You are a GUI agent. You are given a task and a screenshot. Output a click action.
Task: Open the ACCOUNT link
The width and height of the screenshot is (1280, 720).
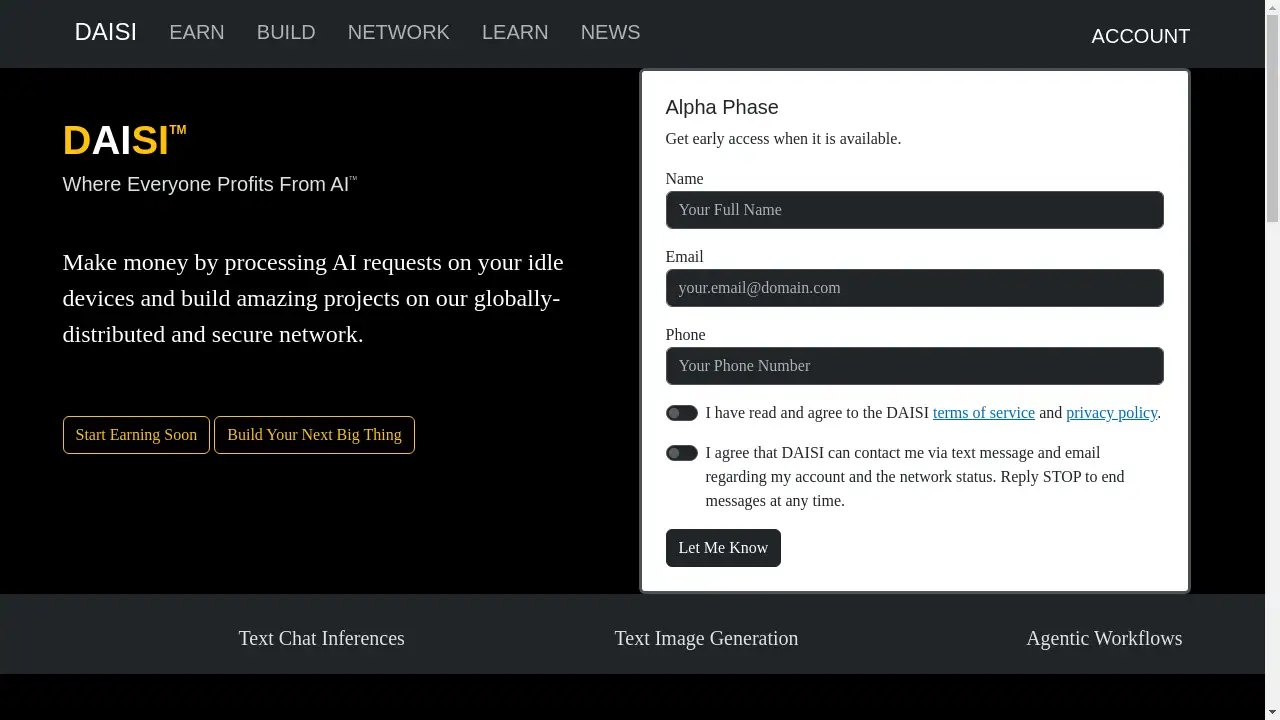[x=1140, y=36]
